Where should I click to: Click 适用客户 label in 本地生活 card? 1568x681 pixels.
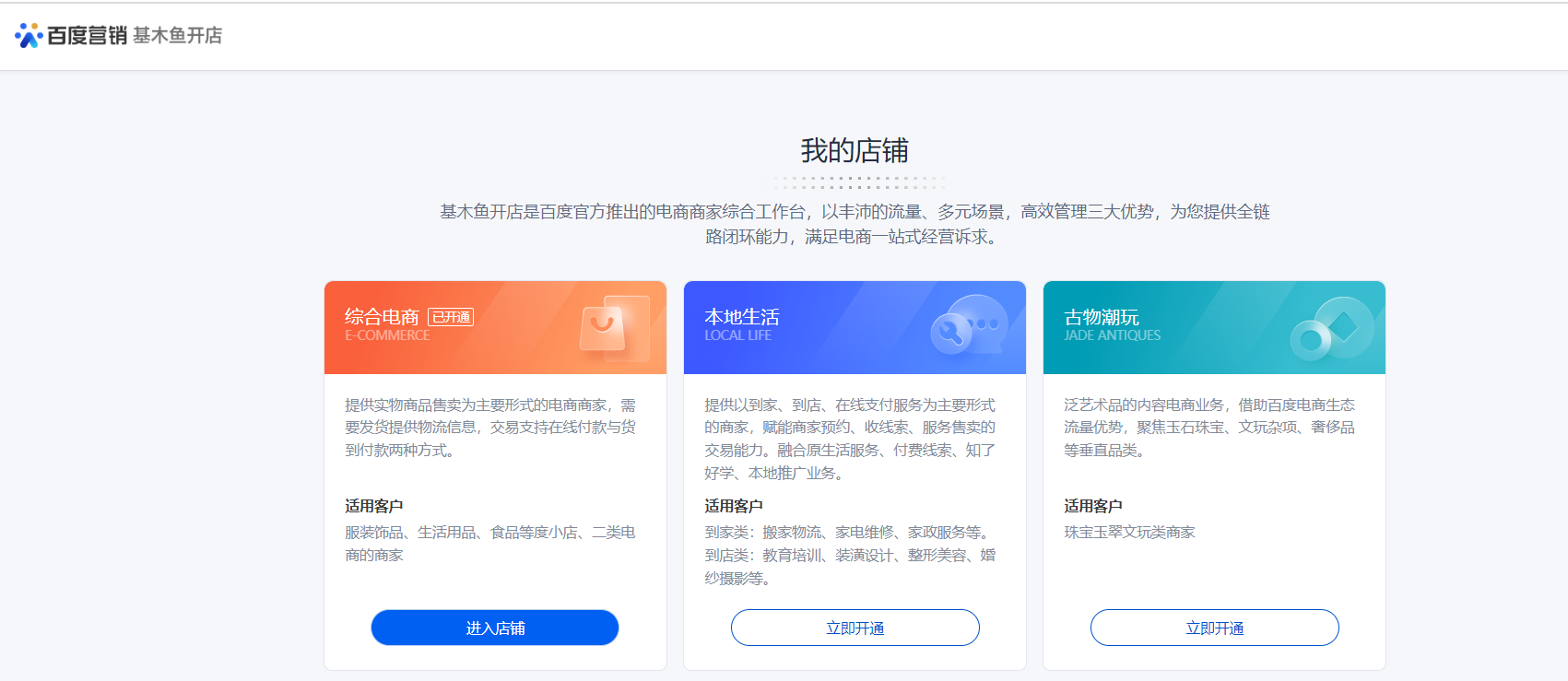point(733,506)
